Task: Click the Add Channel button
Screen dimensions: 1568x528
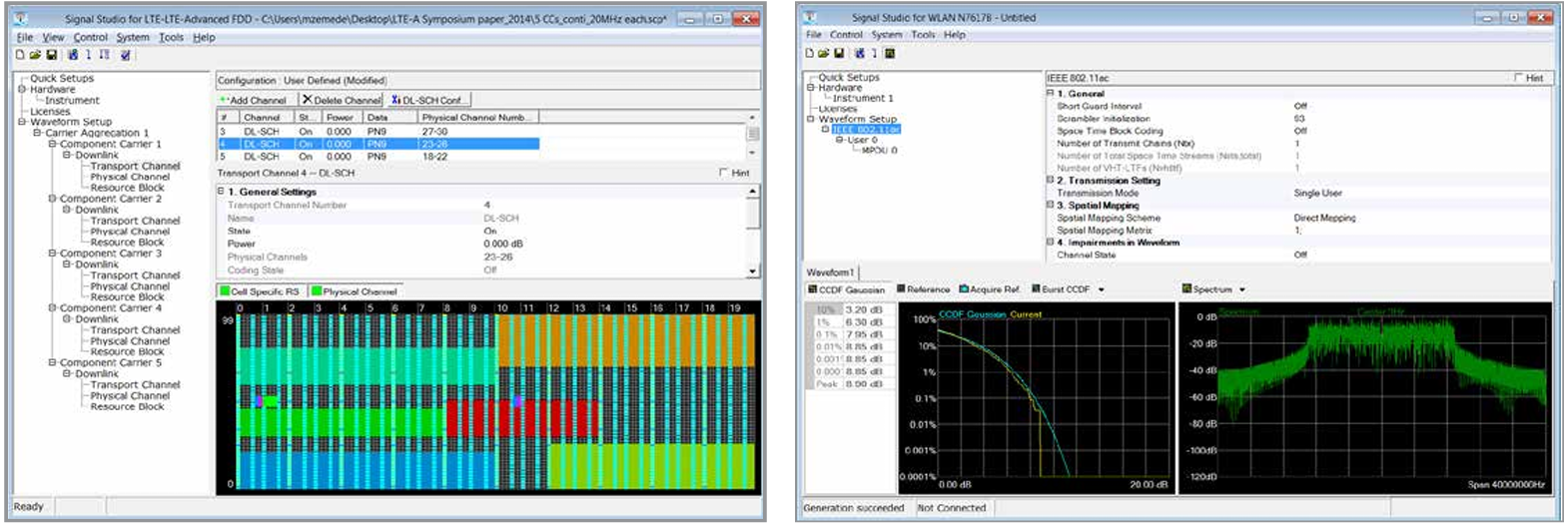Action: [256, 100]
